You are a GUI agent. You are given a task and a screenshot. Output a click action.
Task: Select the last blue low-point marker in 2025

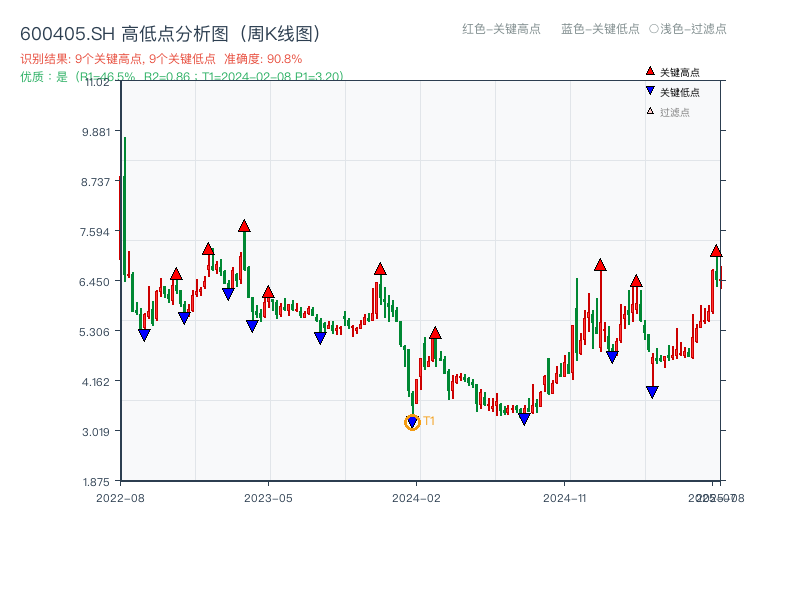click(x=652, y=392)
